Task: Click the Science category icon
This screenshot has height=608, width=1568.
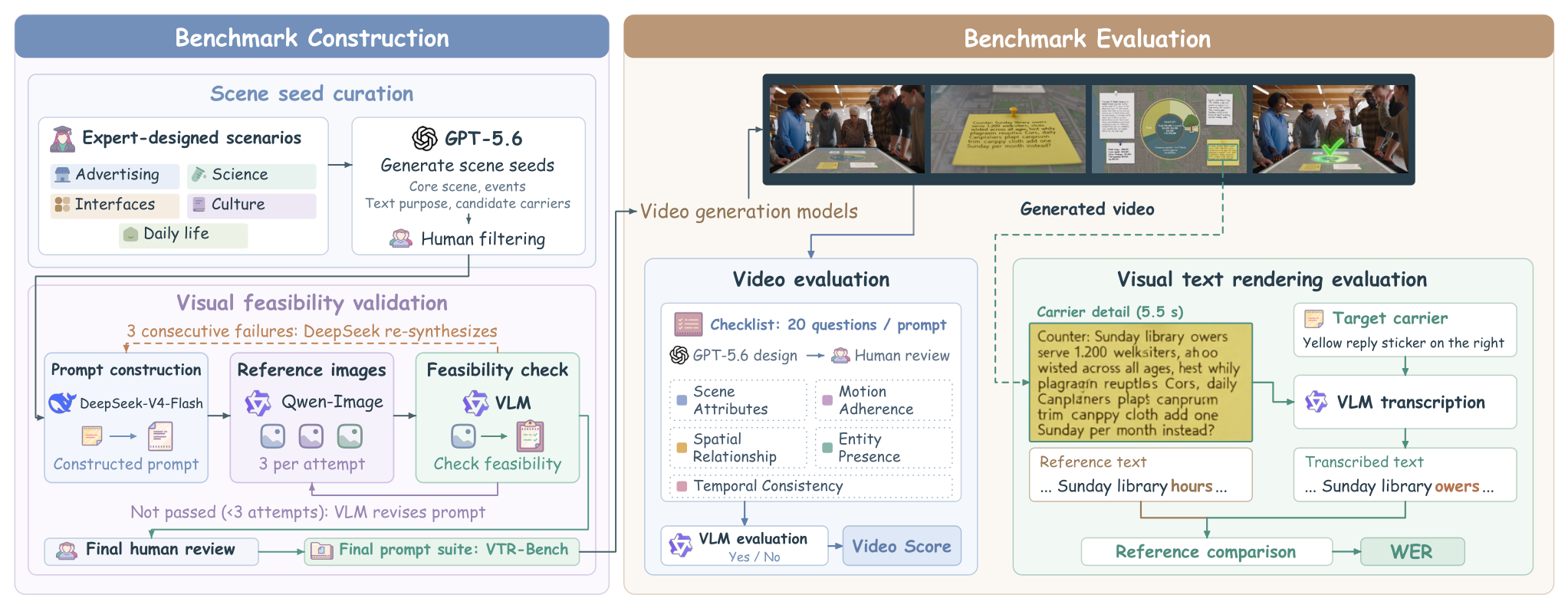Action: coord(199,175)
